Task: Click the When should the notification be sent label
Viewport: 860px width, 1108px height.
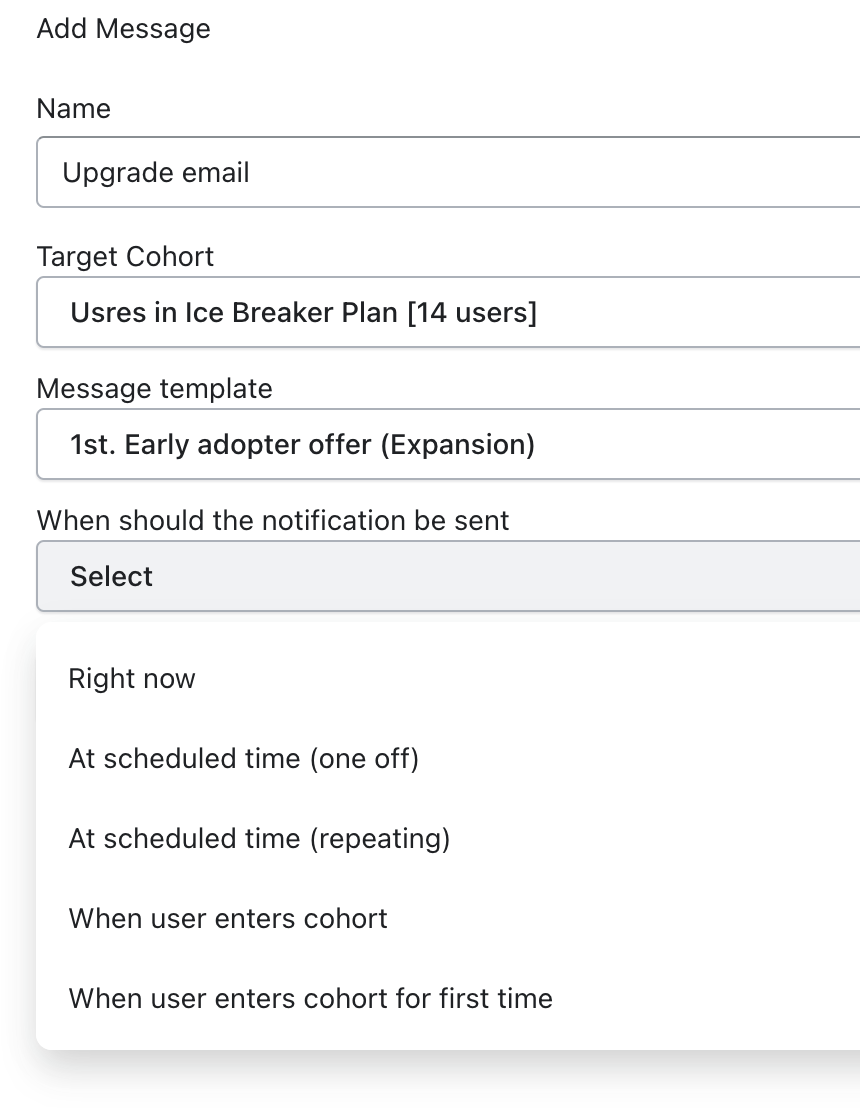Action: click(272, 520)
